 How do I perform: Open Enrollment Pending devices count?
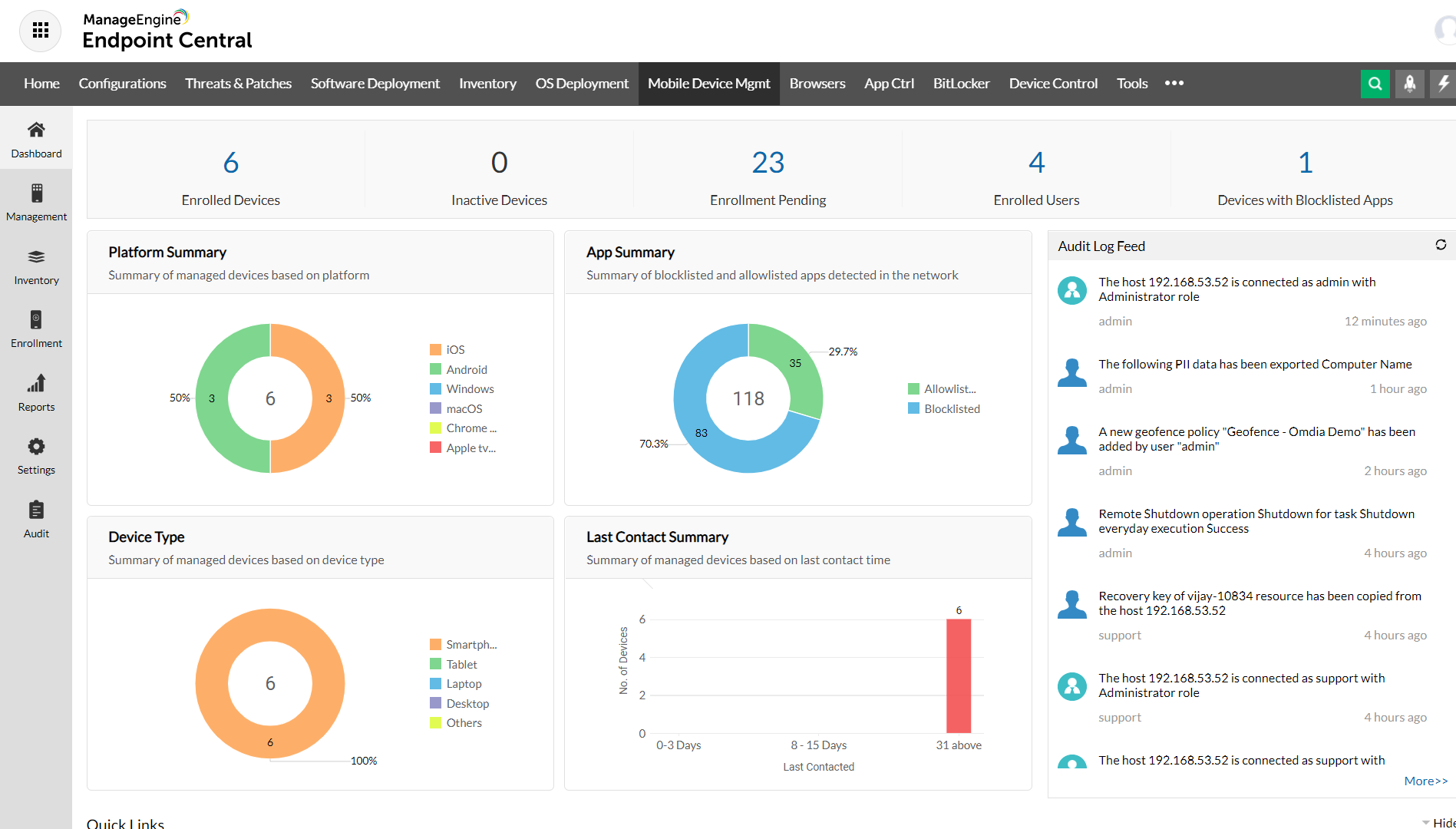pos(767,163)
